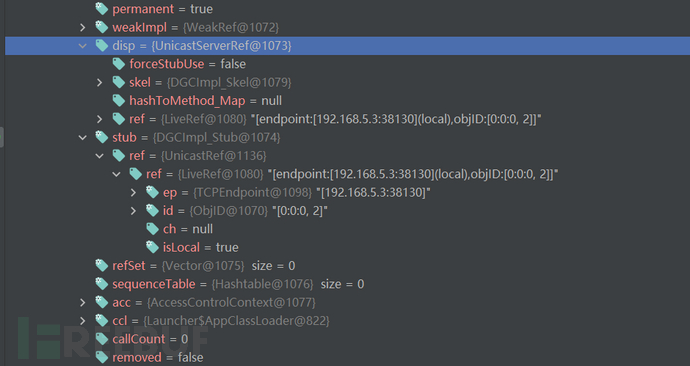The height and width of the screenshot is (366, 690).
Task: Collapse the stub DGCImpl_Stub node
Action: click(83, 137)
